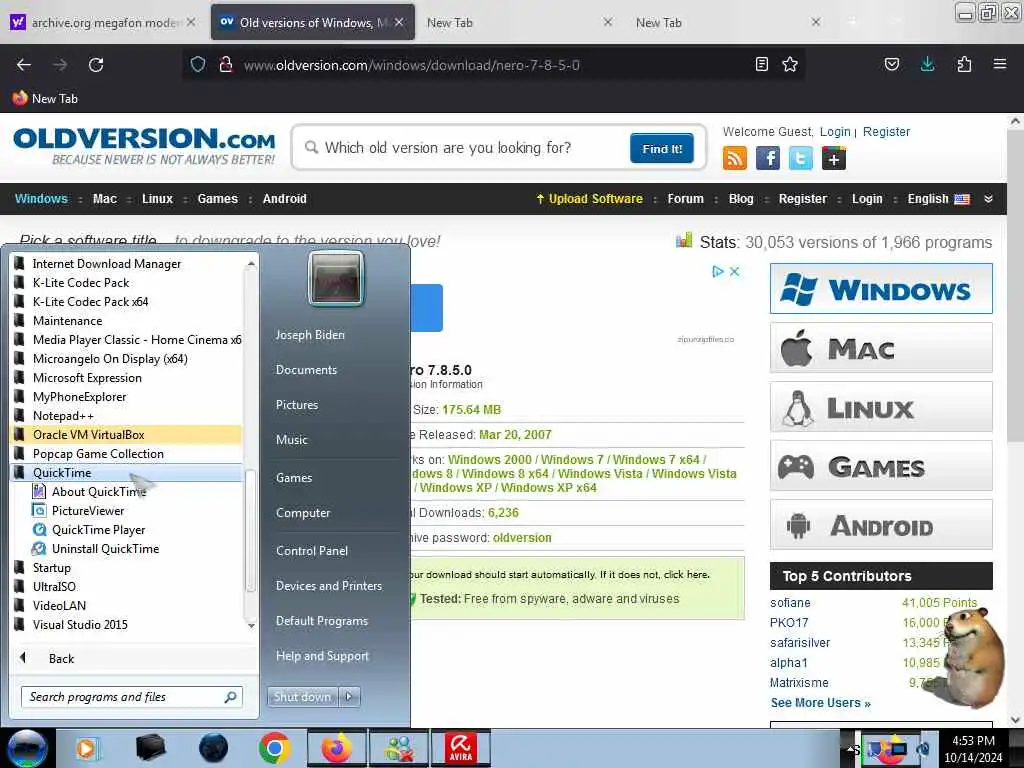Click the large Android category banner

pyautogui.click(x=881, y=525)
